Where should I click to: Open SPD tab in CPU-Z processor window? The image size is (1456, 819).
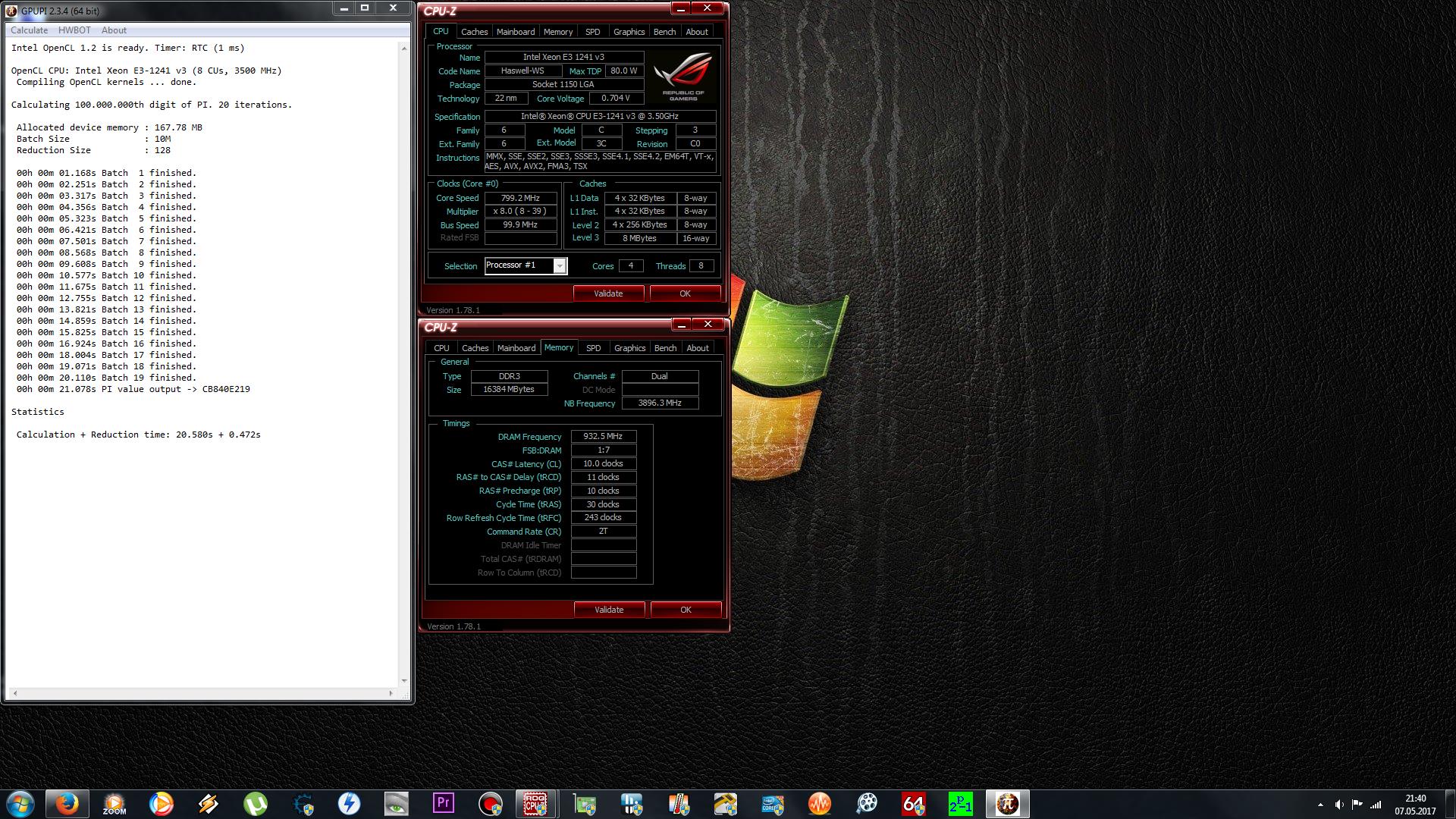593,32
